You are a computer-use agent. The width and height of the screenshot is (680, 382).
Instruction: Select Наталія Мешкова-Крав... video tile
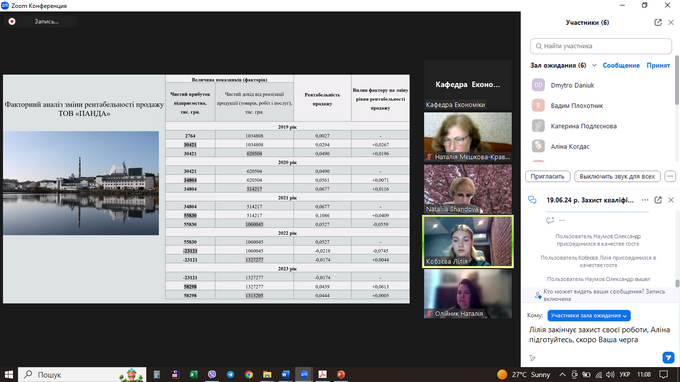click(468, 137)
